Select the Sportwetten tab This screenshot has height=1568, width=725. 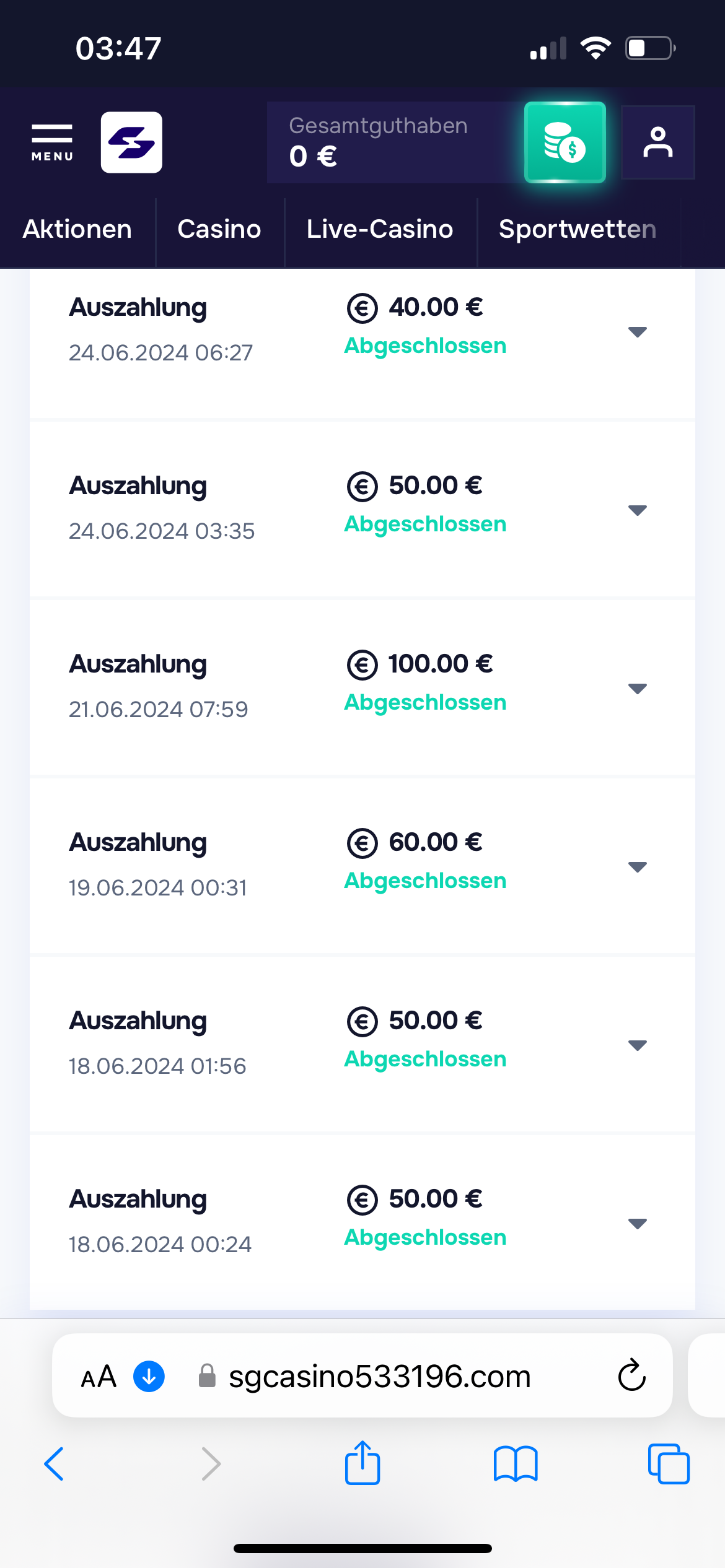click(x=577, y=230)
